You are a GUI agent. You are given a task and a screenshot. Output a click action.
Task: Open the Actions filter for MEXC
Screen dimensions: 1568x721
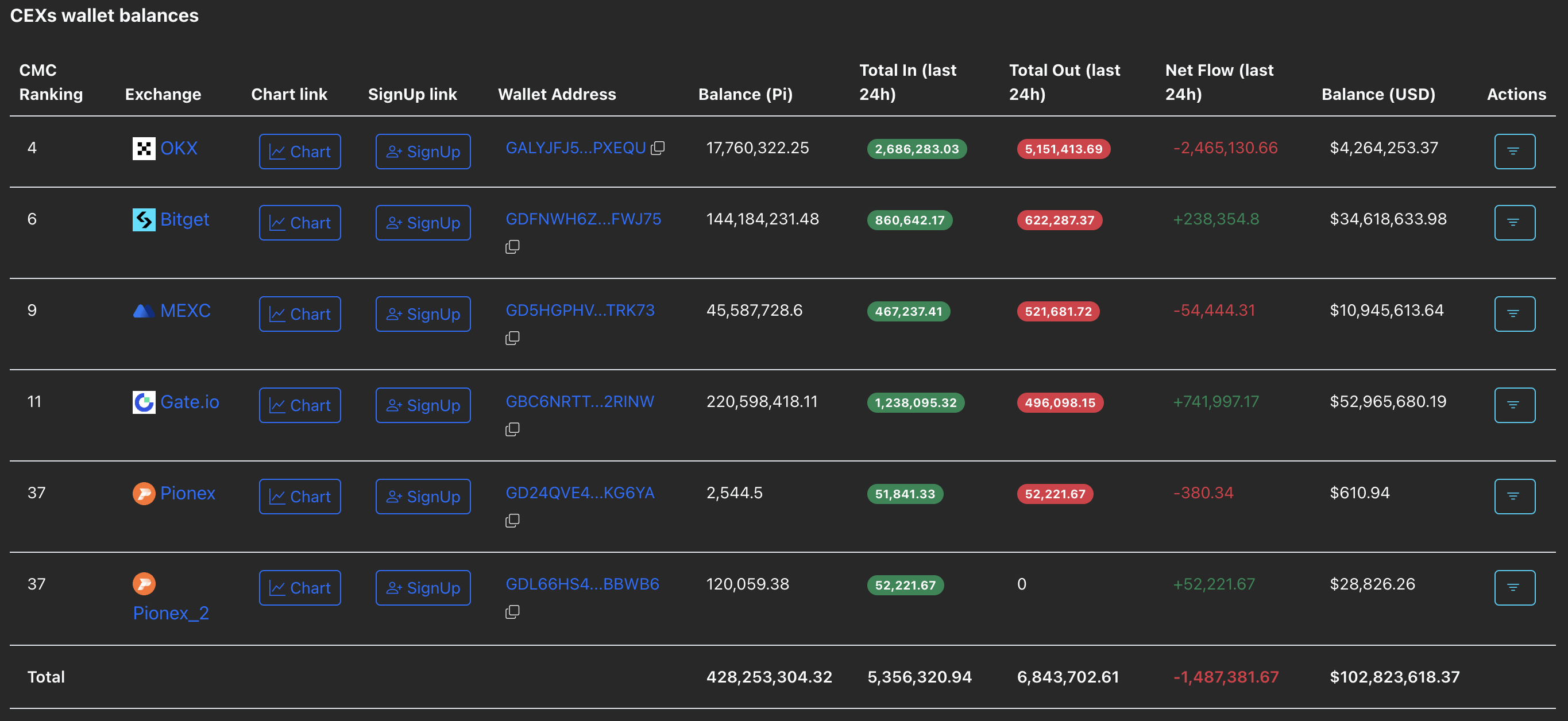pyautogui.click(x=1514, y=314)
